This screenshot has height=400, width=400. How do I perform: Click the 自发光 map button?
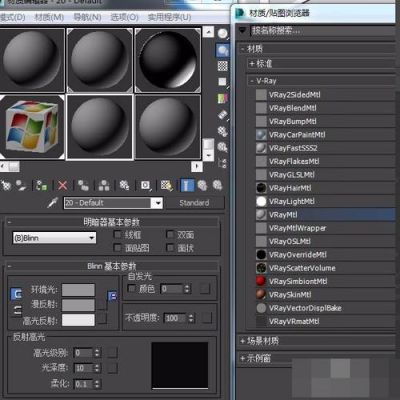(x=205, y=289)
